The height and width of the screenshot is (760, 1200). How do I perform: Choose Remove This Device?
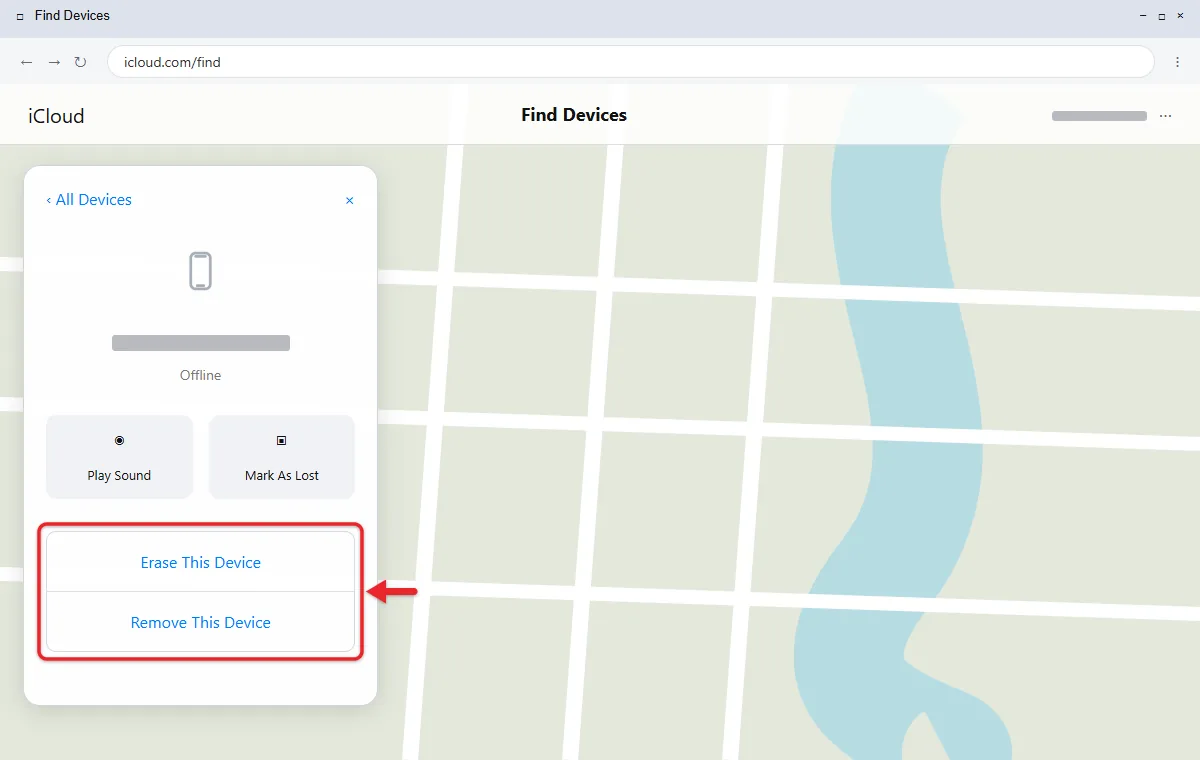pos(201,622)
